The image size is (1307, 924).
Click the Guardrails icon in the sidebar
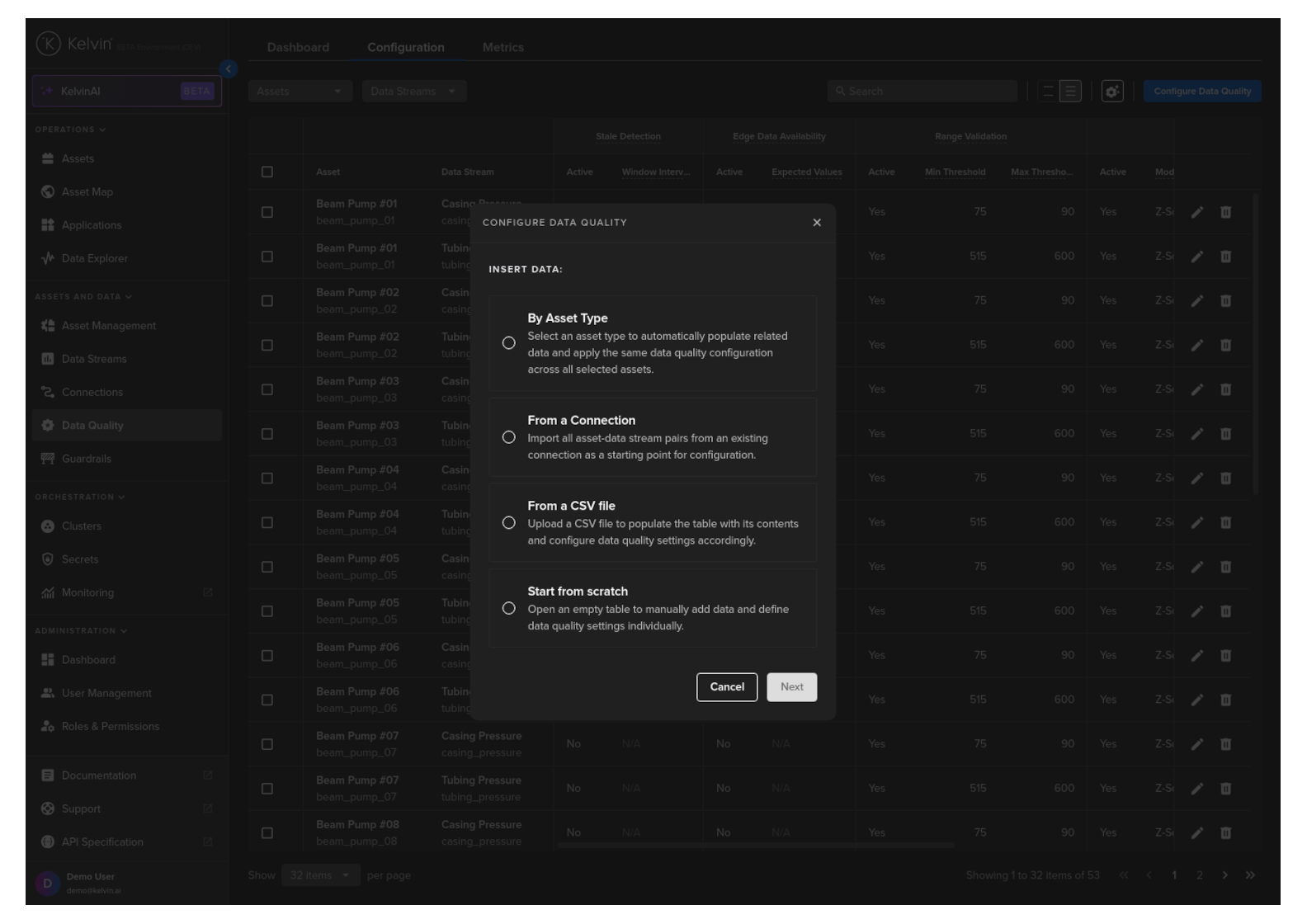point(48,459)
